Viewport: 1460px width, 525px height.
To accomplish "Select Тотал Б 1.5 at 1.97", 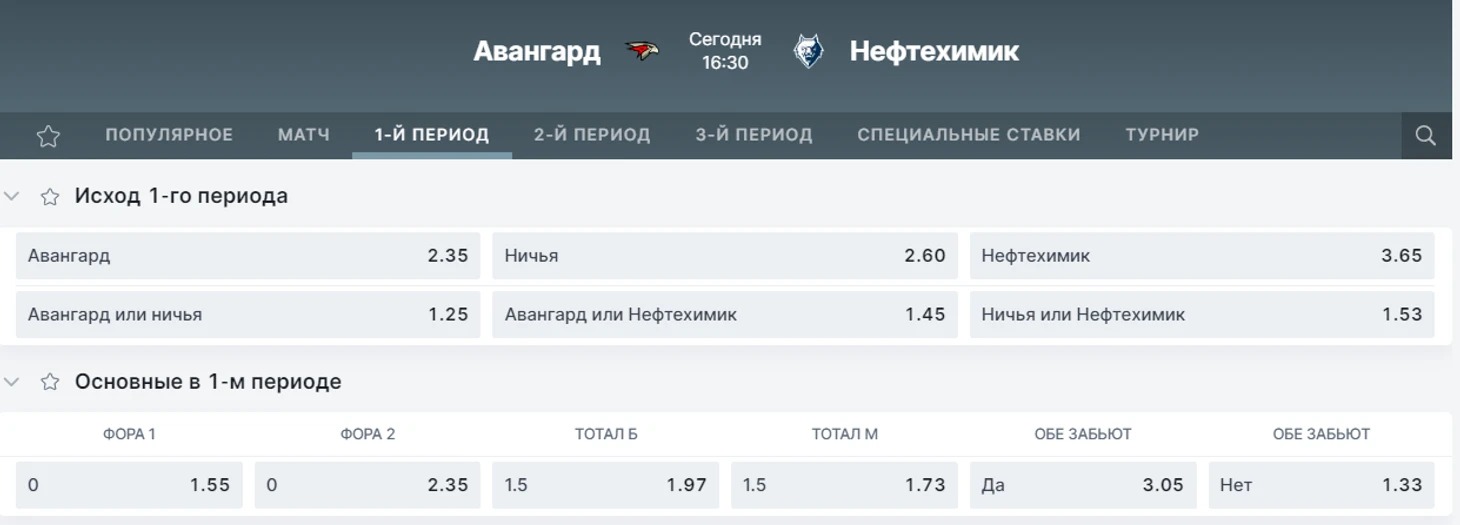I will point(606,485).
